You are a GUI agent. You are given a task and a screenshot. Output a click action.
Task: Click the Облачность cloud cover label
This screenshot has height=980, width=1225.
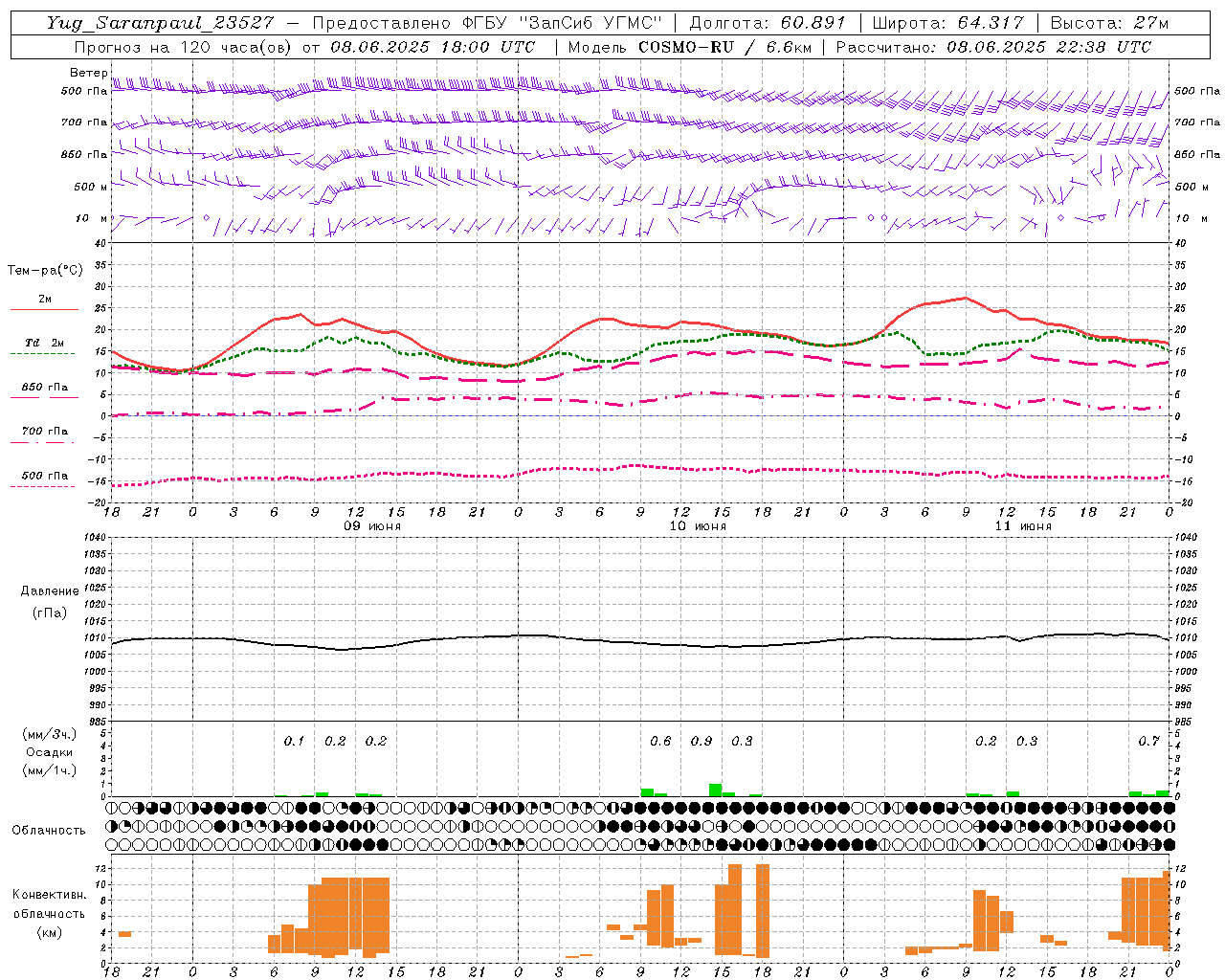49,831
